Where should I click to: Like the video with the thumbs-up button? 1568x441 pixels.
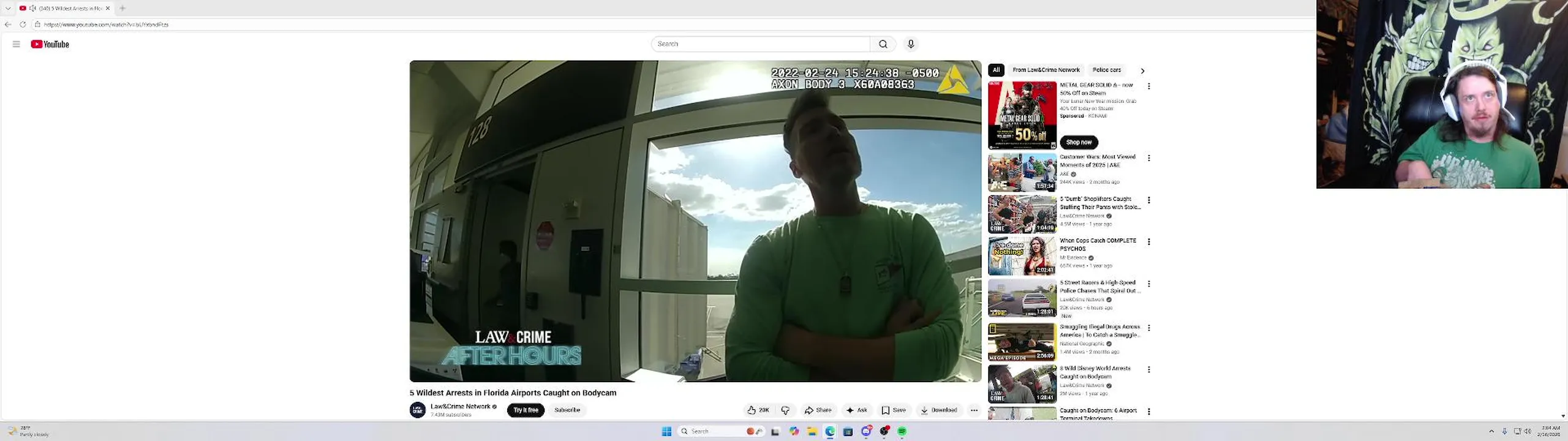coord(758,410)
